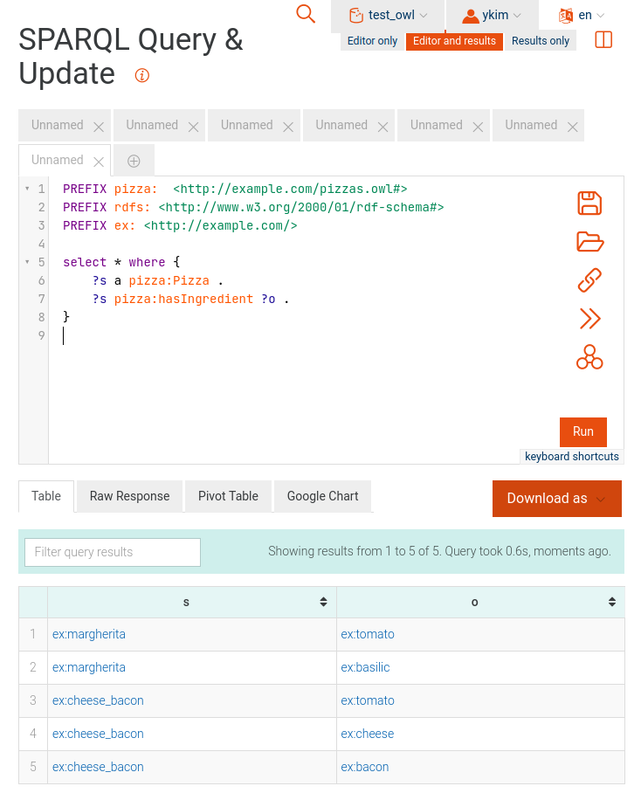
Task: Open saved queries folder icon
Action: click(590, 241)
